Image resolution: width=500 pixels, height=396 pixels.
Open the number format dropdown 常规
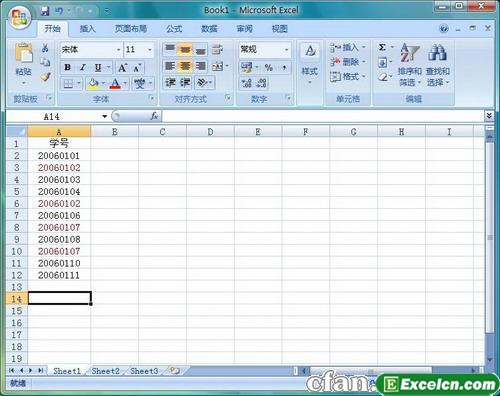pyautogui.click(x=286, y=50)
